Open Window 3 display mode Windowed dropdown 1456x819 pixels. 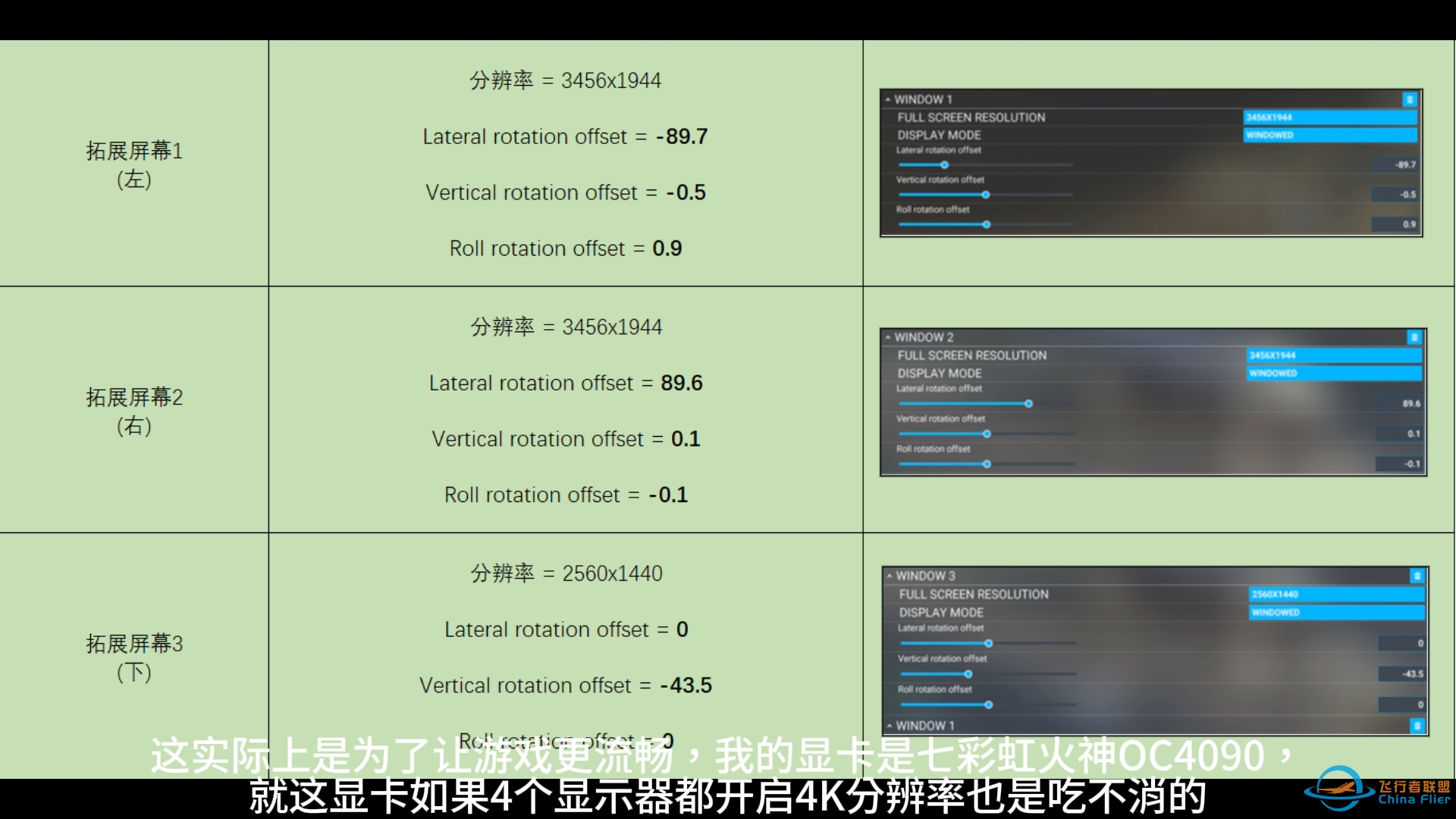pos(1337,612)
